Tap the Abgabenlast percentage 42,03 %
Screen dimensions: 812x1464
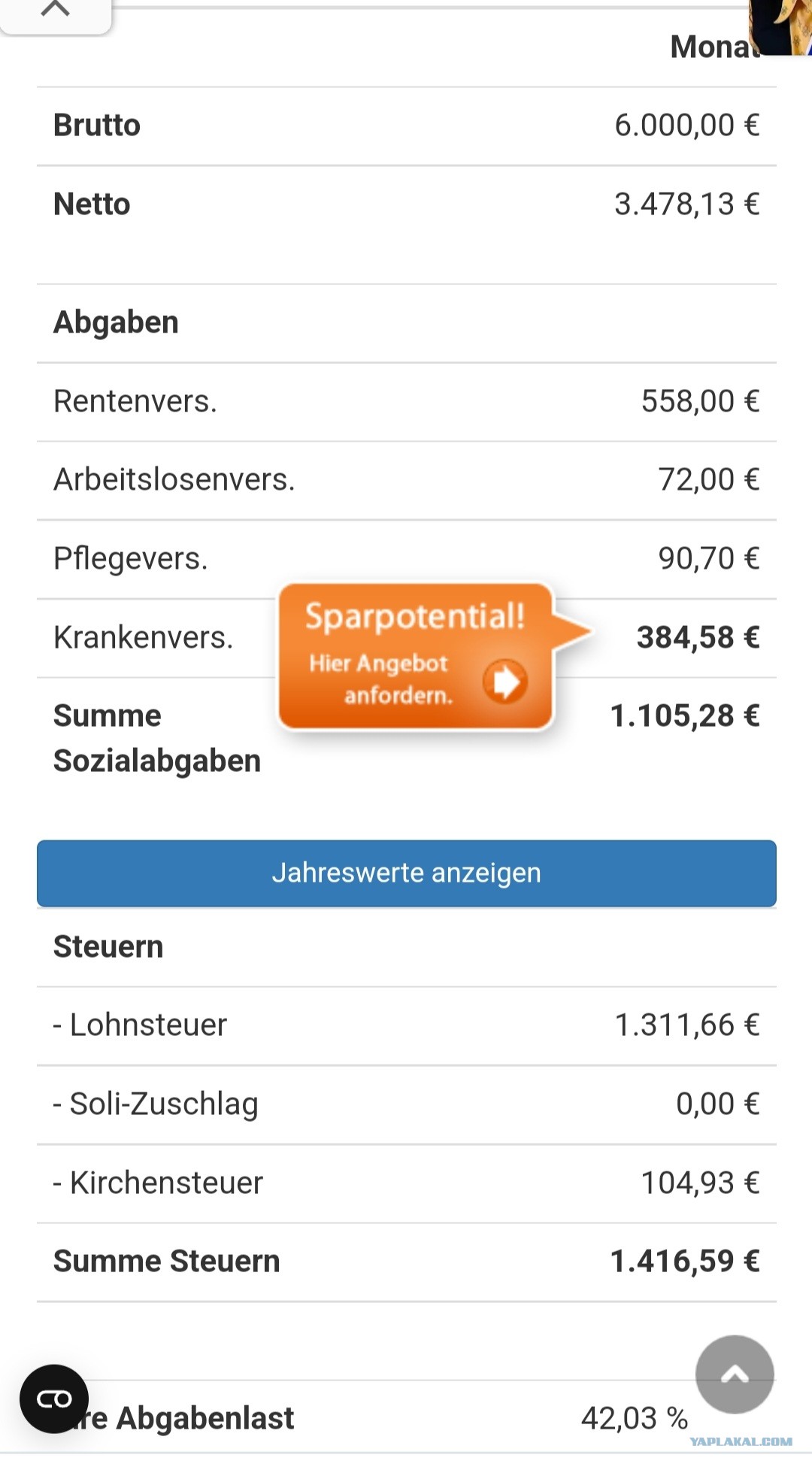click(635, 1418)
